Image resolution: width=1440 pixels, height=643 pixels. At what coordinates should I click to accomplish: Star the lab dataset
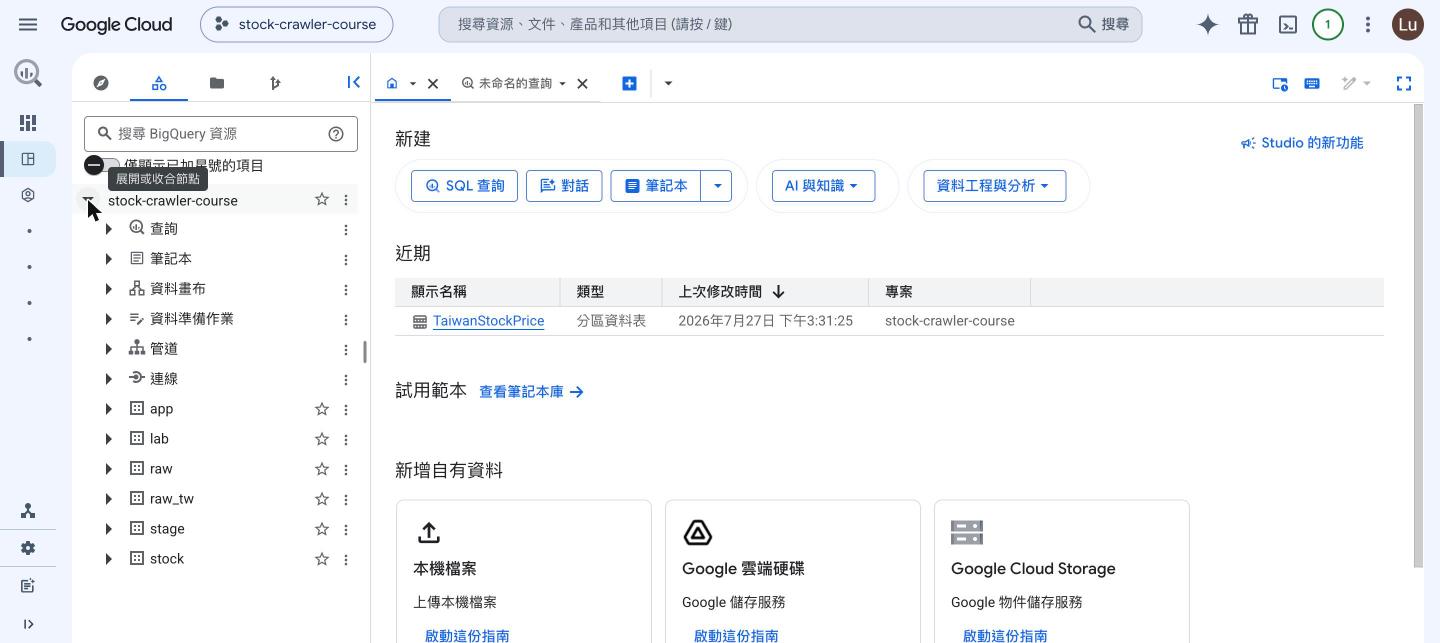click(x=322, y=439)
